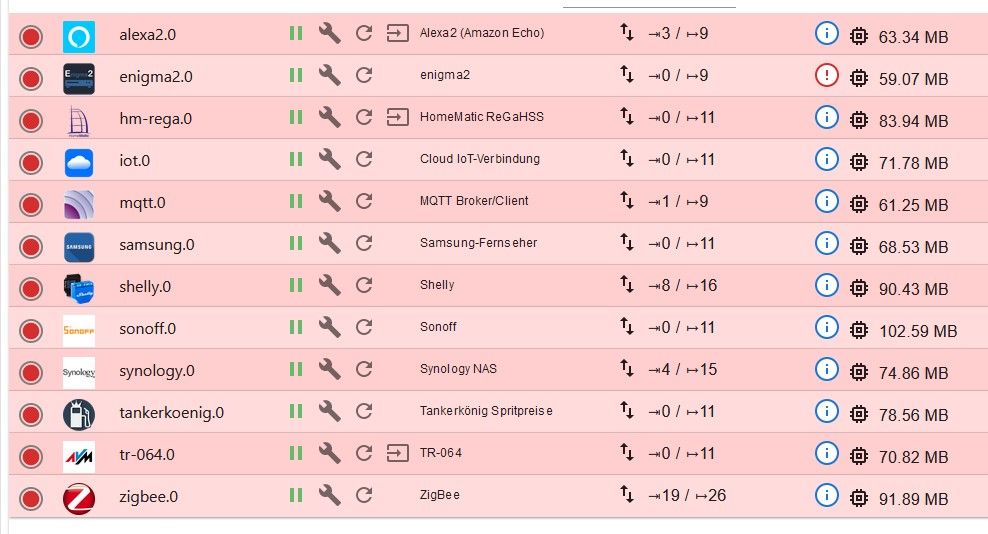Open settings wrench for enigma2.0

(x=329, y=75)
